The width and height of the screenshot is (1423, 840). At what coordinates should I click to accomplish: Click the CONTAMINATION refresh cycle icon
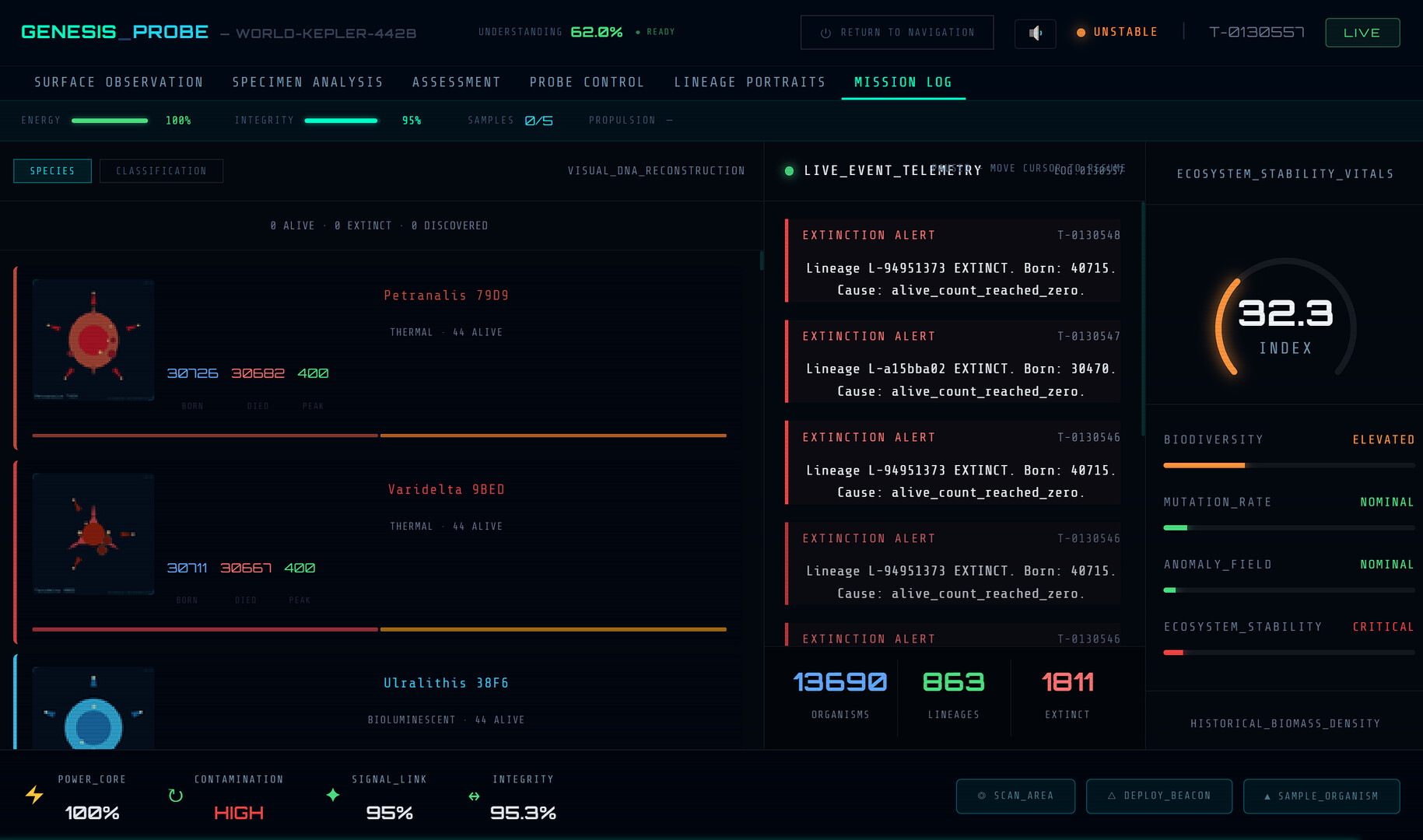click(x=176, y=796)
